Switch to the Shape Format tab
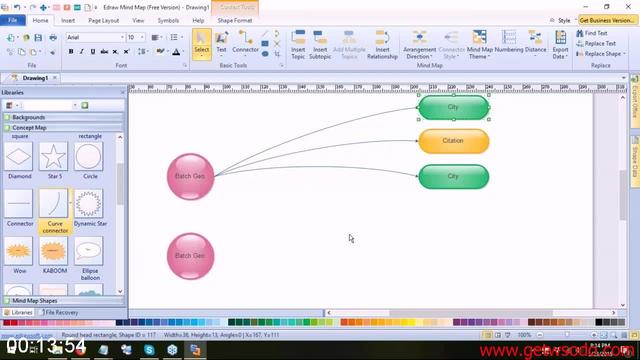Viewport: 640px width, 360px height. coord(235,20)
